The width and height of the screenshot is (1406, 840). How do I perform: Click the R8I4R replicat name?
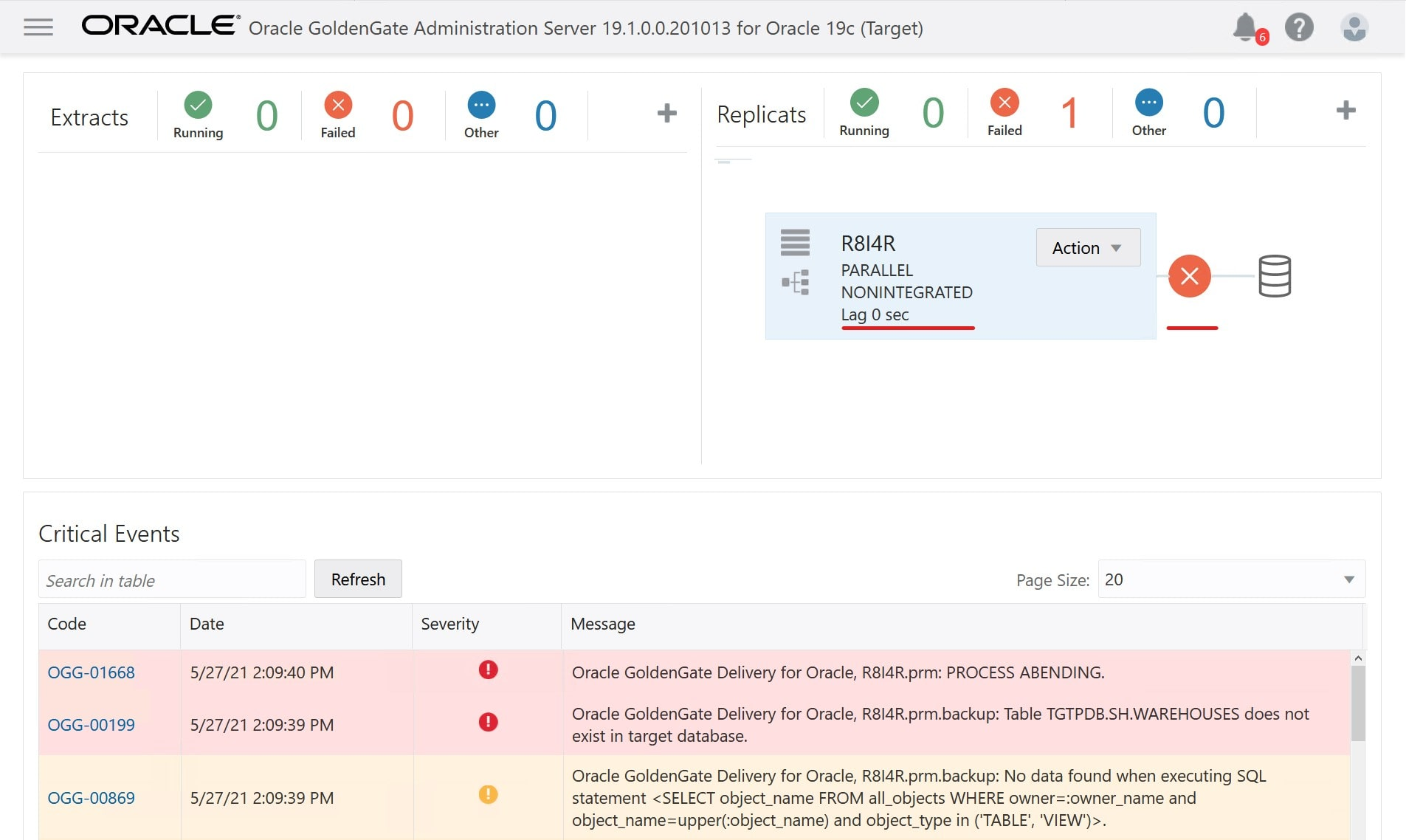868,244
